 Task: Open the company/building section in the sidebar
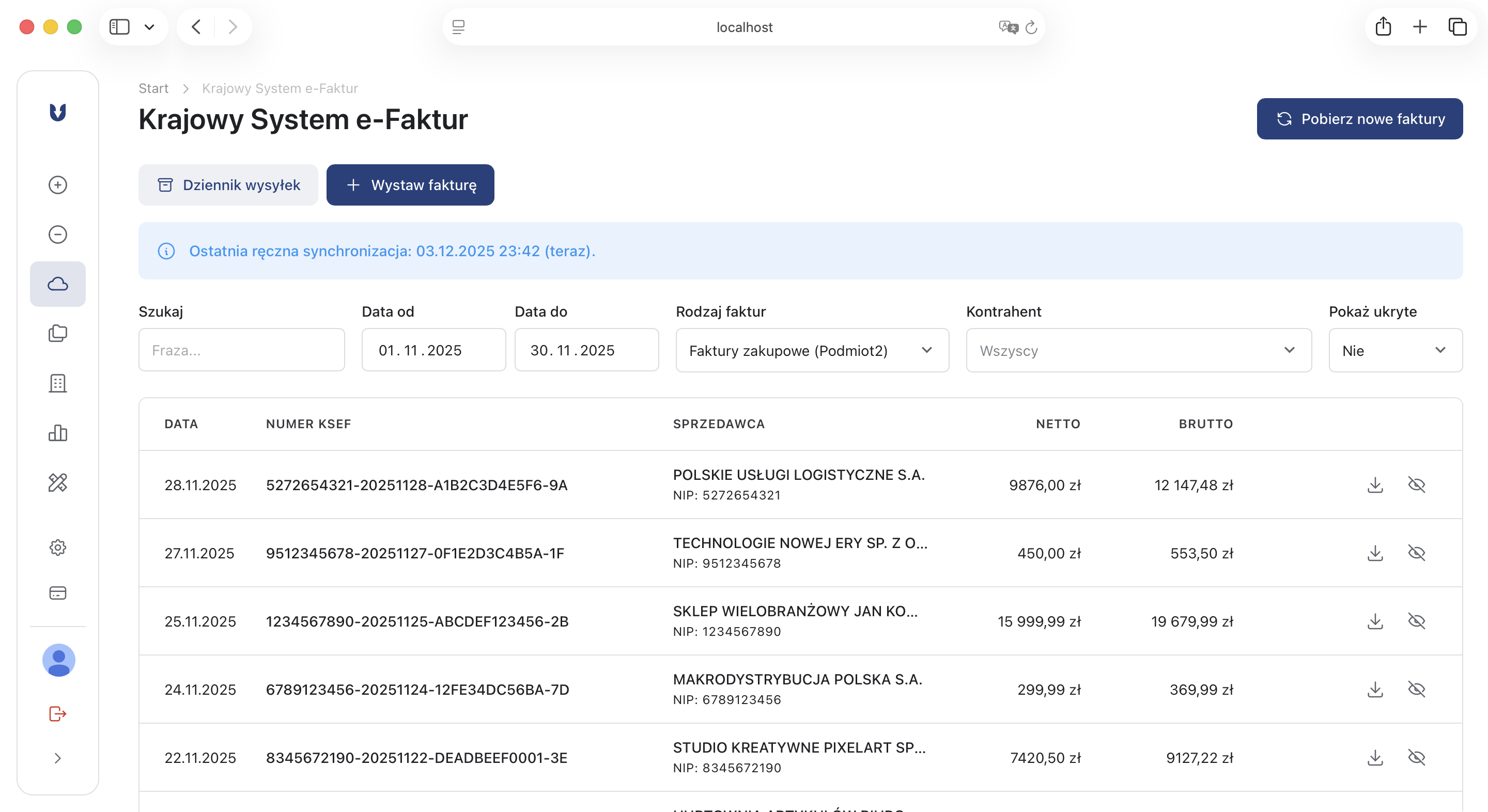tap(57, 383)
